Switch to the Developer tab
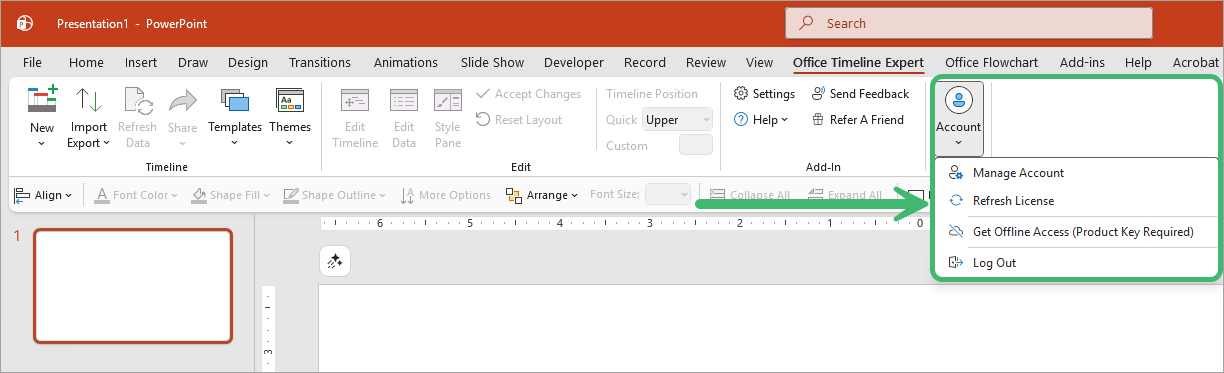This screenshot has height=373, width=1224. [574, 62]
